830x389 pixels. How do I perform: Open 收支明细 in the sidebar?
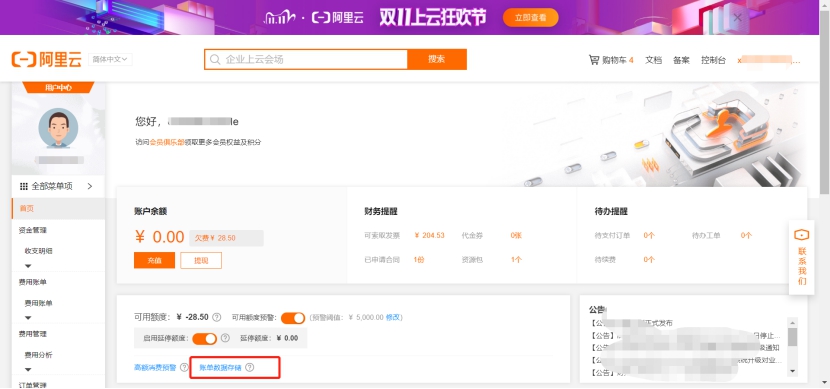tap(39, 251)
